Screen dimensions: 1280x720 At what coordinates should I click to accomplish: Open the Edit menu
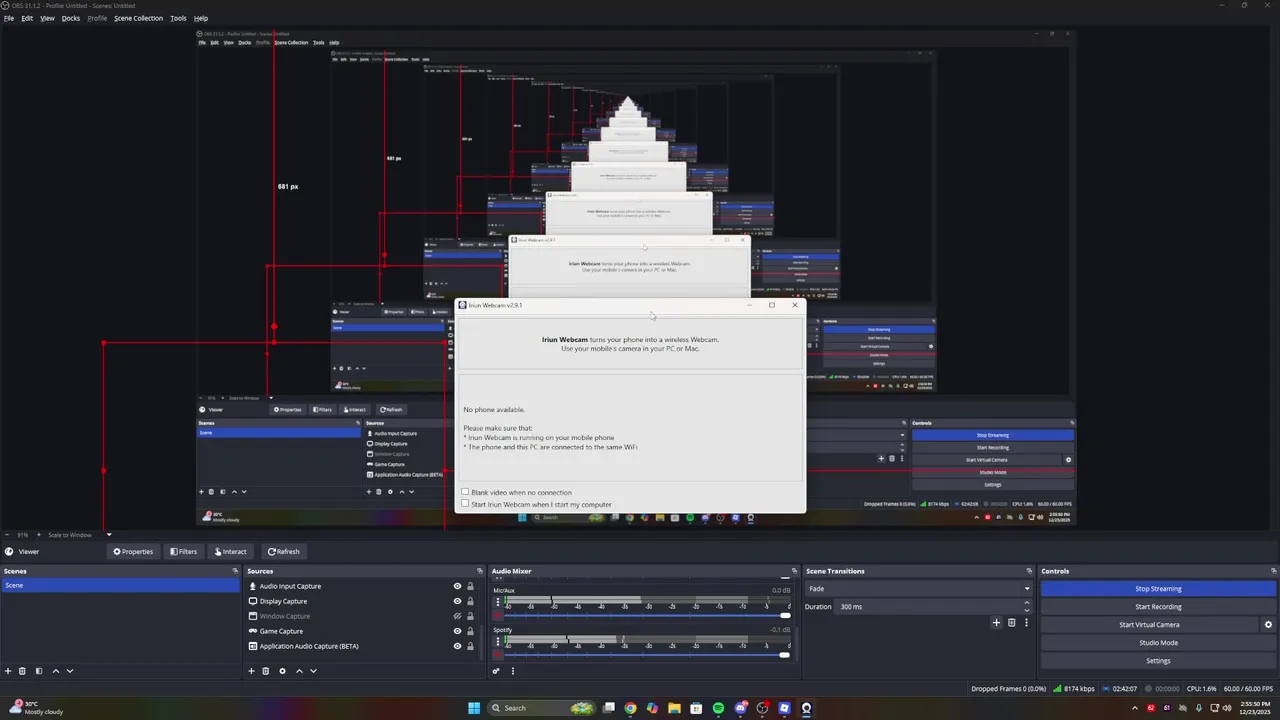[27, 18]
